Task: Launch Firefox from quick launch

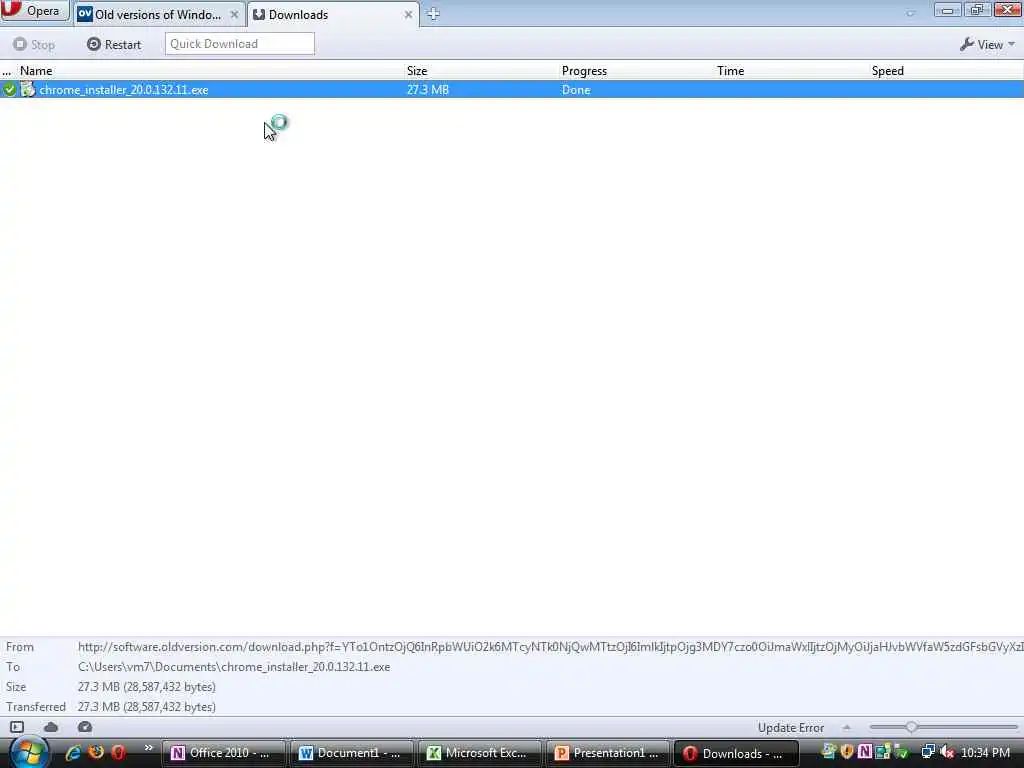Action: (x=96, y=752)
